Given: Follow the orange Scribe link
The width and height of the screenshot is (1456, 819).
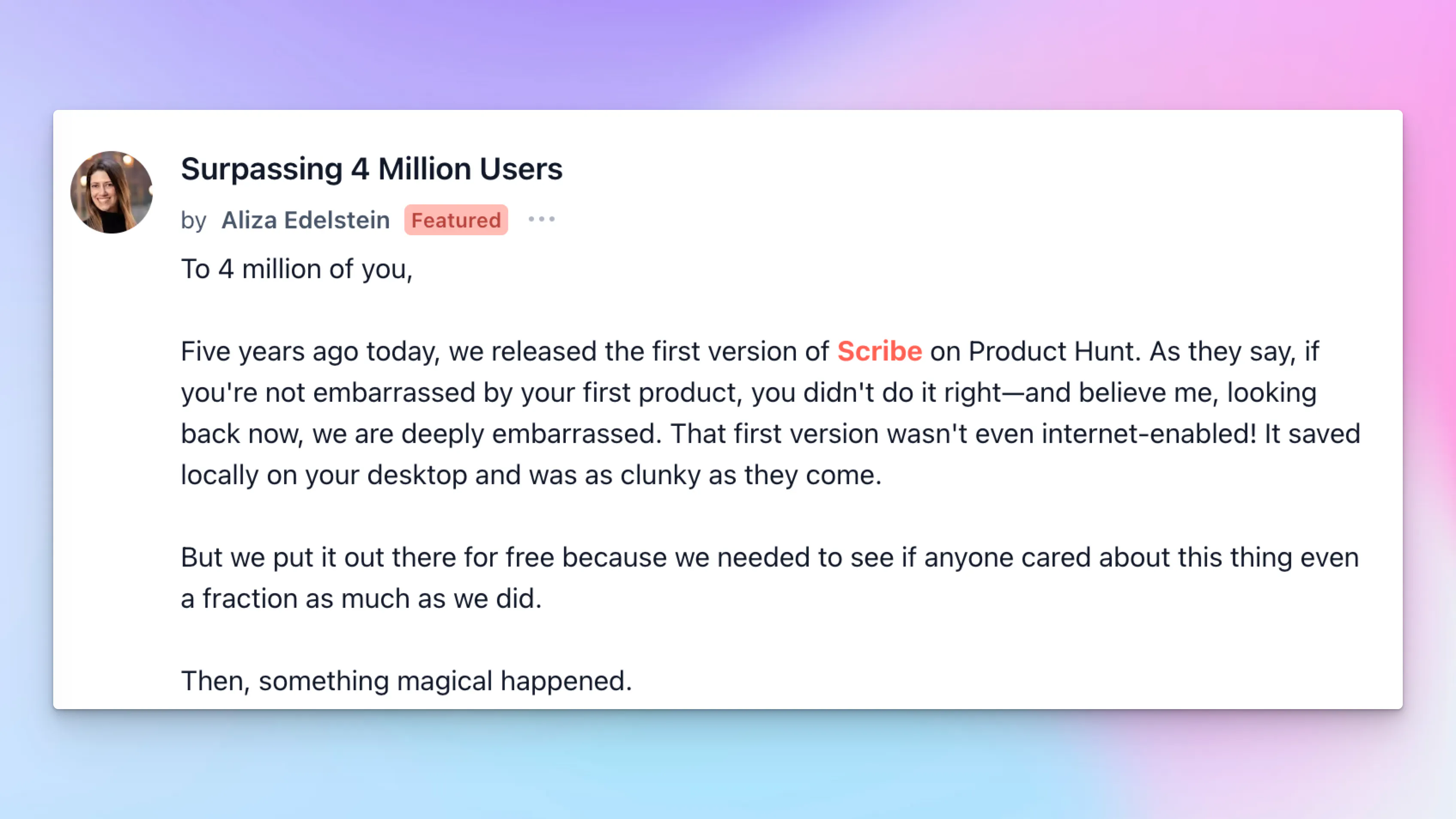Looking at the screenshot, I should point(880,351).
